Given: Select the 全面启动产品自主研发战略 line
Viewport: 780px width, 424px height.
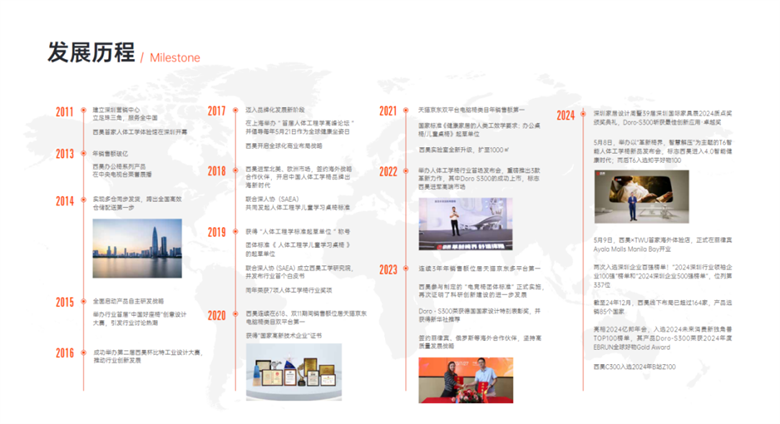Looking at the screenshot, I should point(128,301).
